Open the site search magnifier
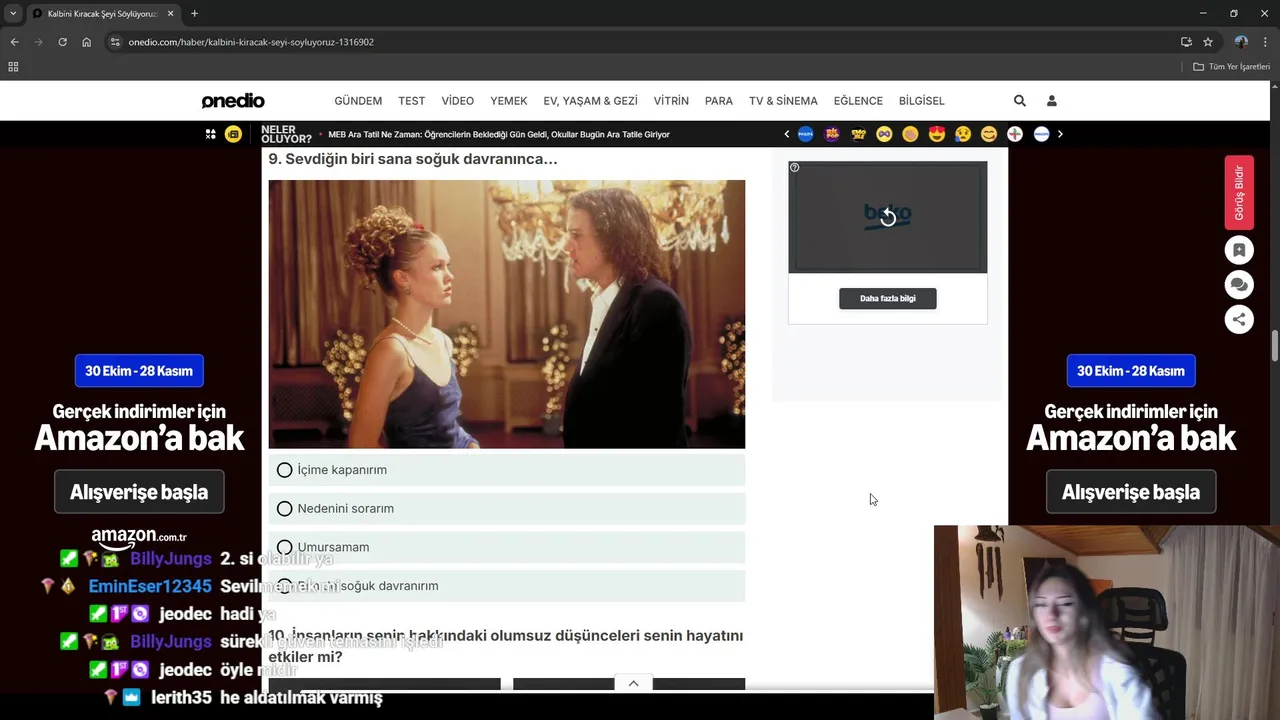 click(1020, 101)
